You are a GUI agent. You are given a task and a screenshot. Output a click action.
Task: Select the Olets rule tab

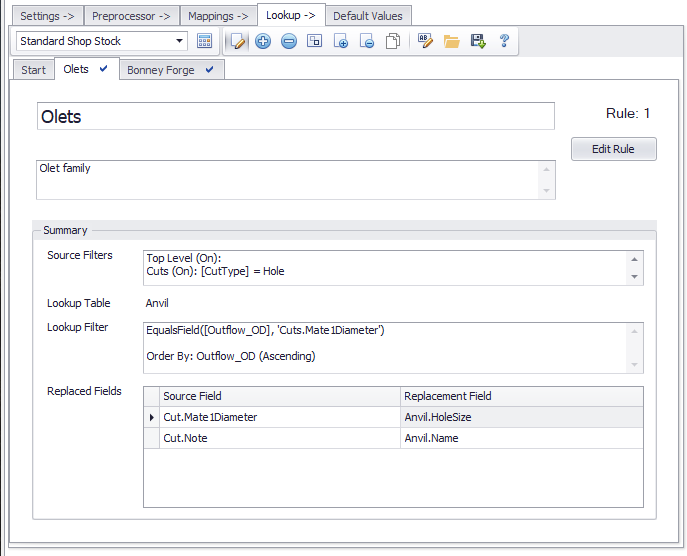[x=86, y=69]
